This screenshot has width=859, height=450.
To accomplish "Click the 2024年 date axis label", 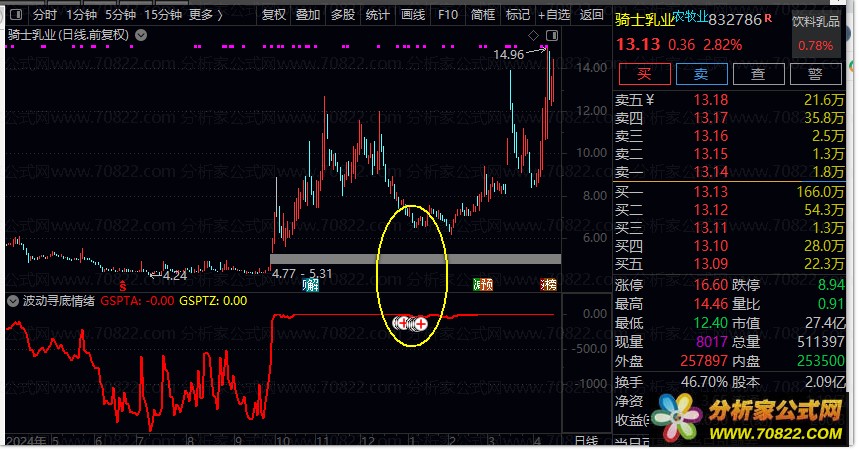I will tap(26, 441).
